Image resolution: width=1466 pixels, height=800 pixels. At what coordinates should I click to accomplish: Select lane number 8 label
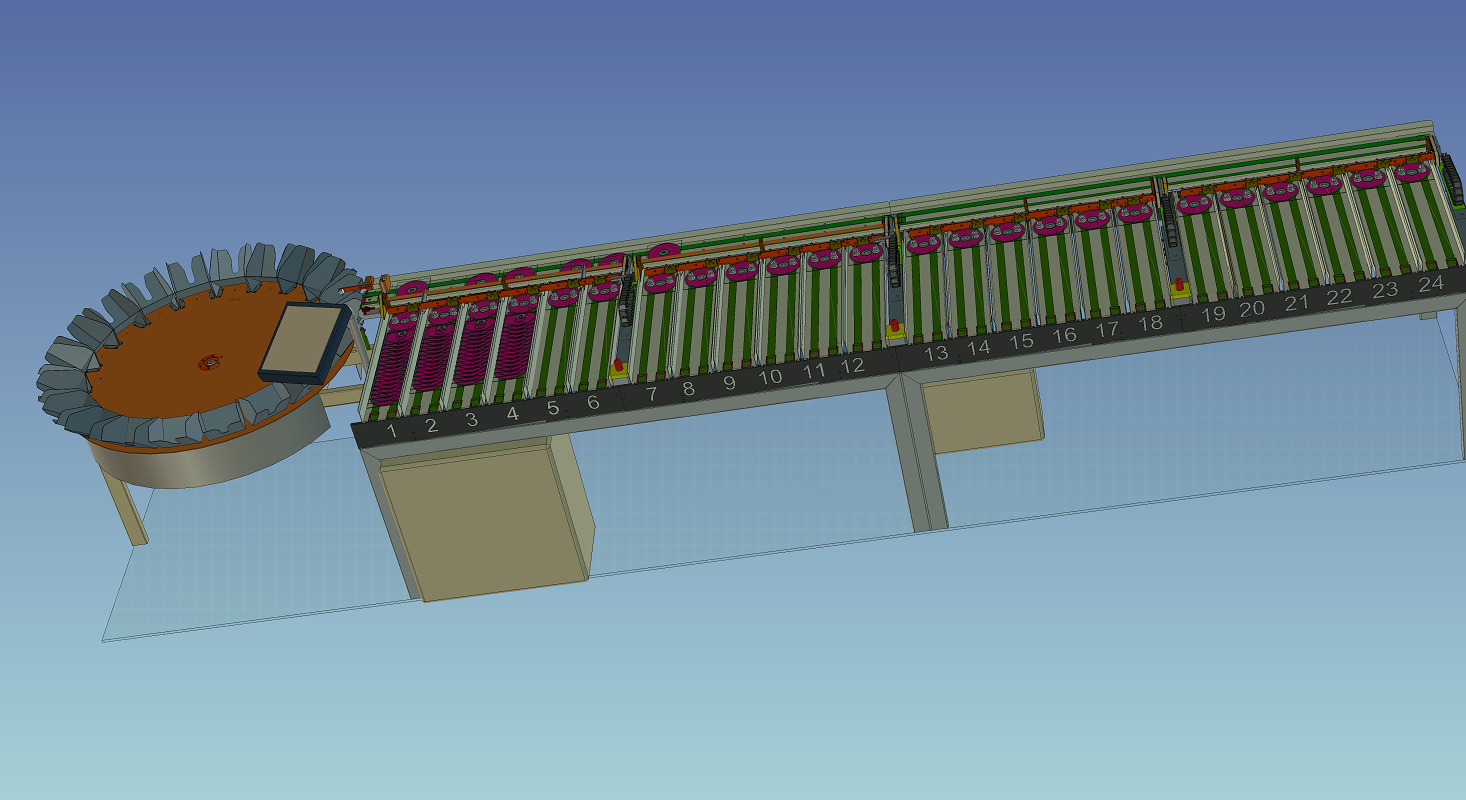click(688, 388)
